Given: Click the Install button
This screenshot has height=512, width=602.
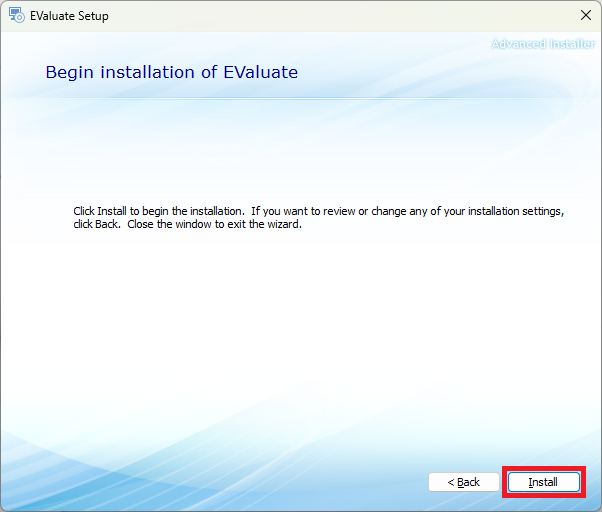Looking at the screenshot, I should 543,482.
